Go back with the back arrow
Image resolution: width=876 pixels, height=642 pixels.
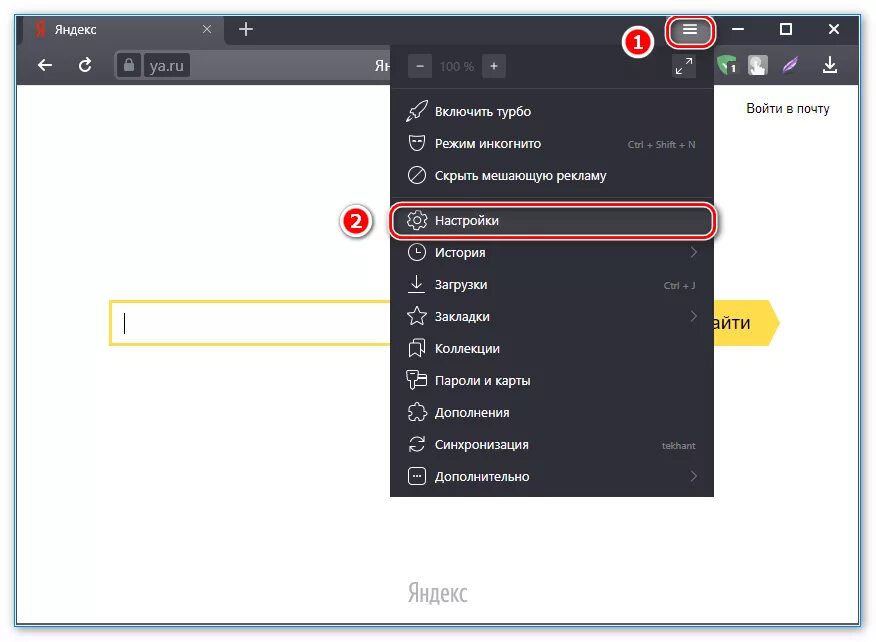coord(45,66)
